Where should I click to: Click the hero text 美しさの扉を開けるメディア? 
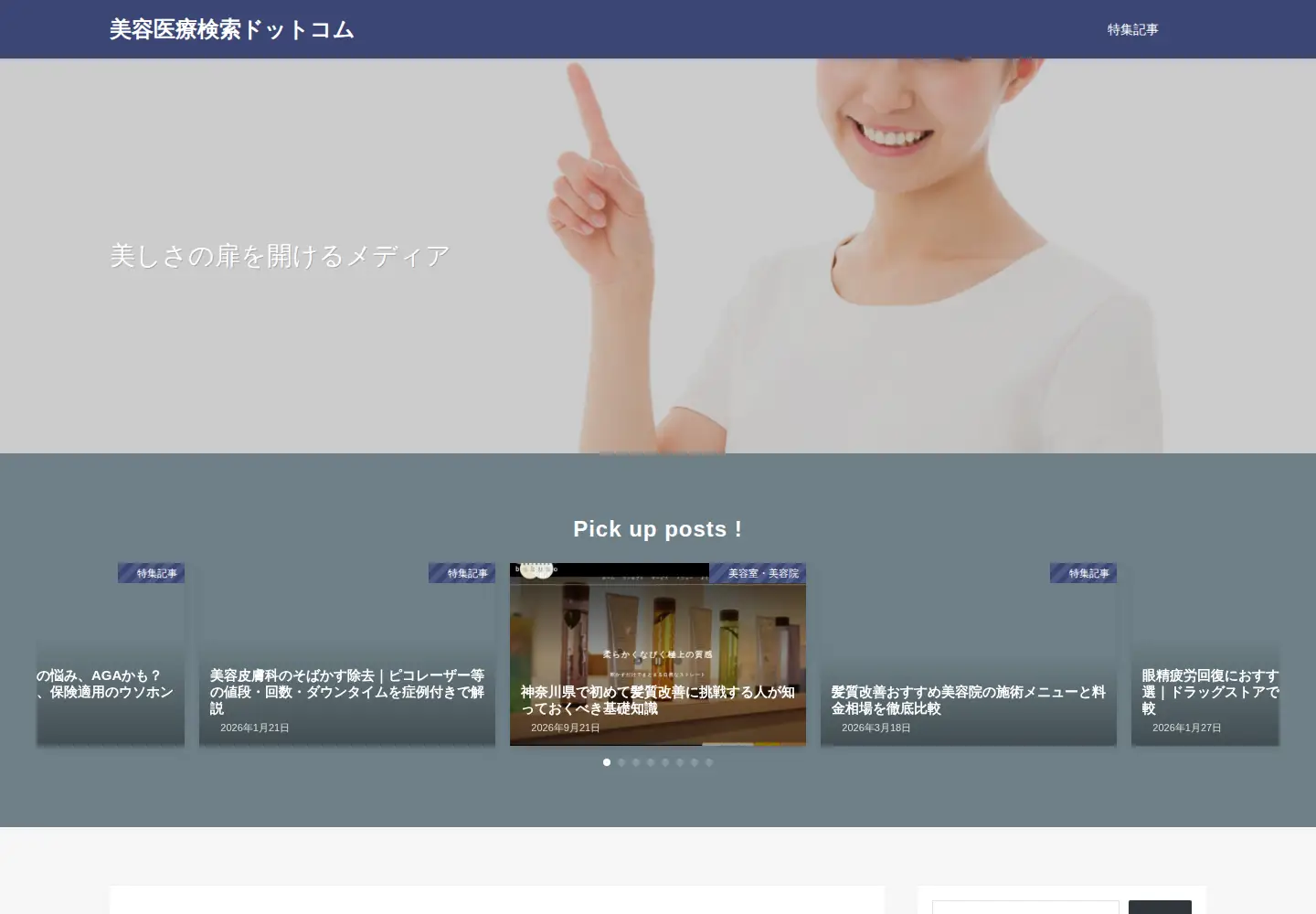point(280,256)
